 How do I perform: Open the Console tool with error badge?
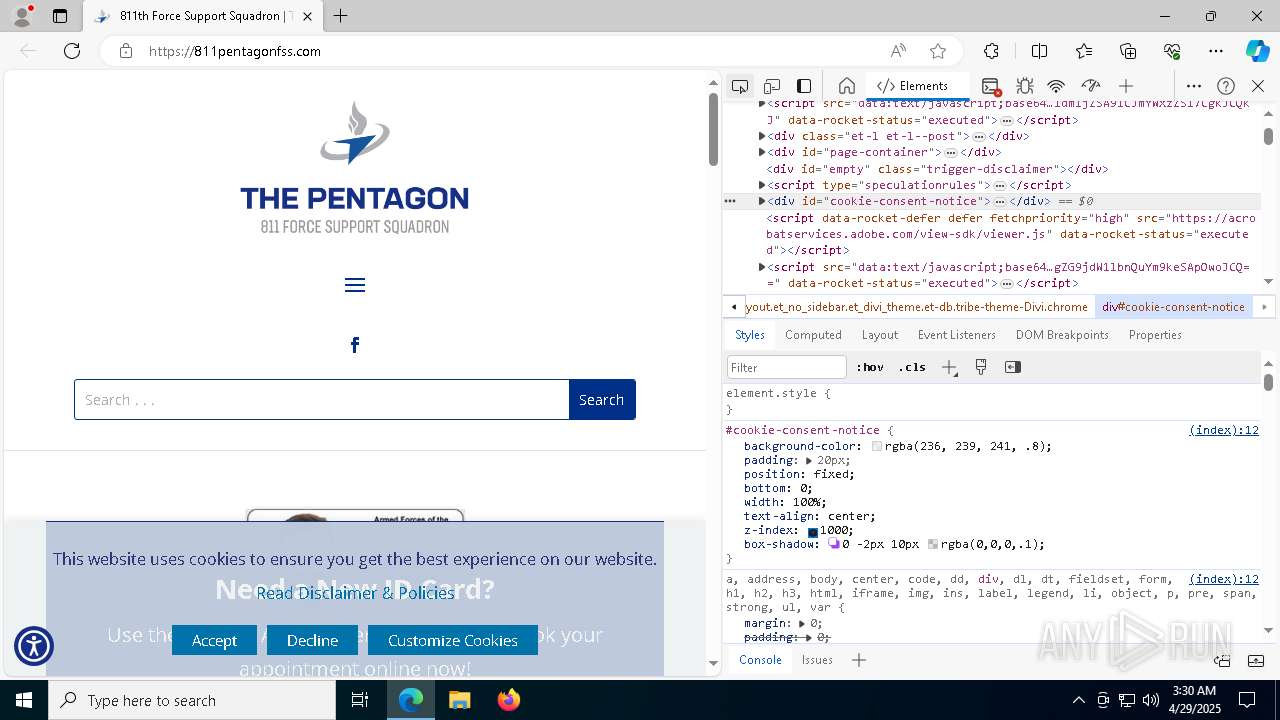(991, 86)
